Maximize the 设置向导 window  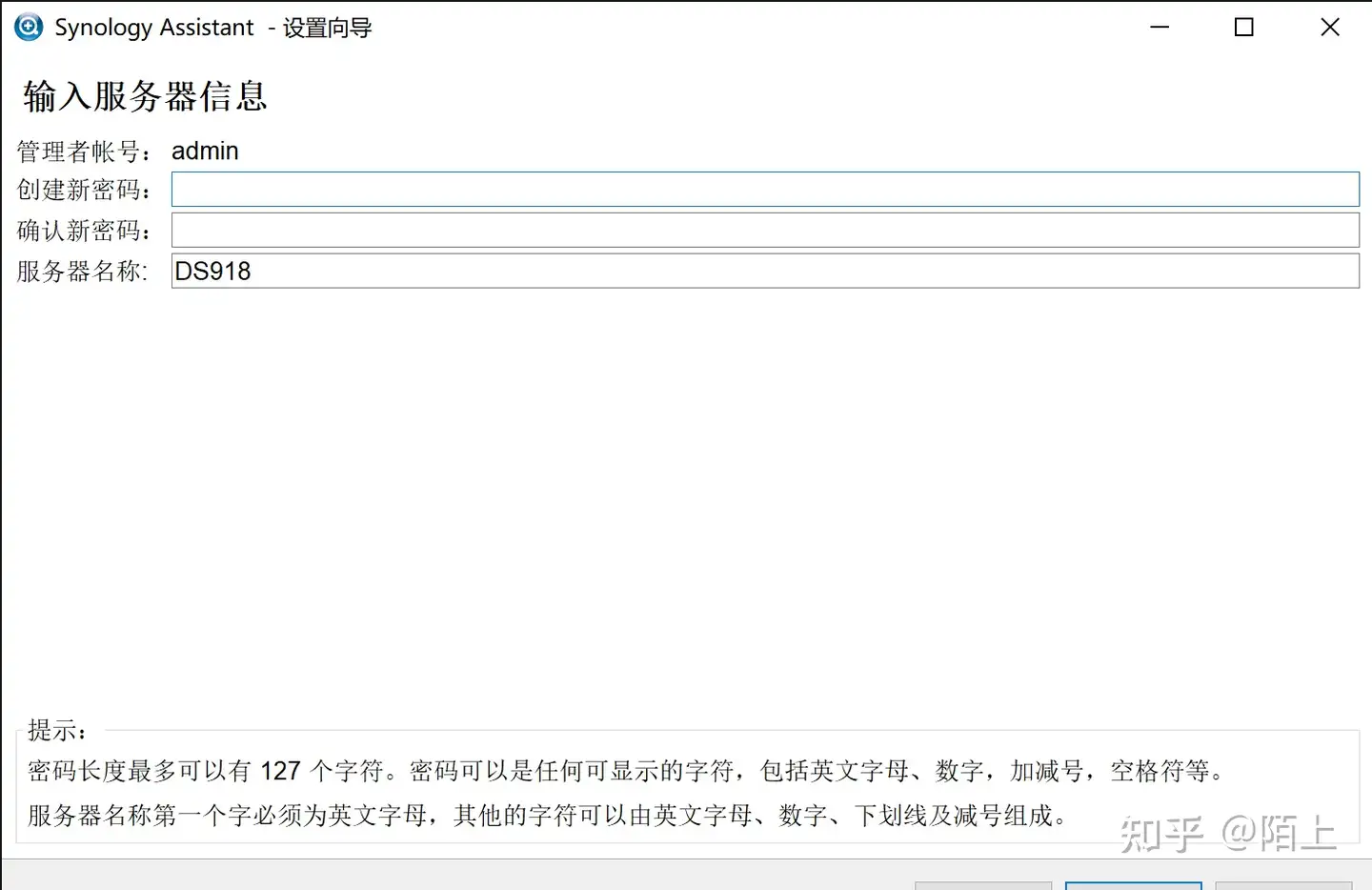(1244, 27)
